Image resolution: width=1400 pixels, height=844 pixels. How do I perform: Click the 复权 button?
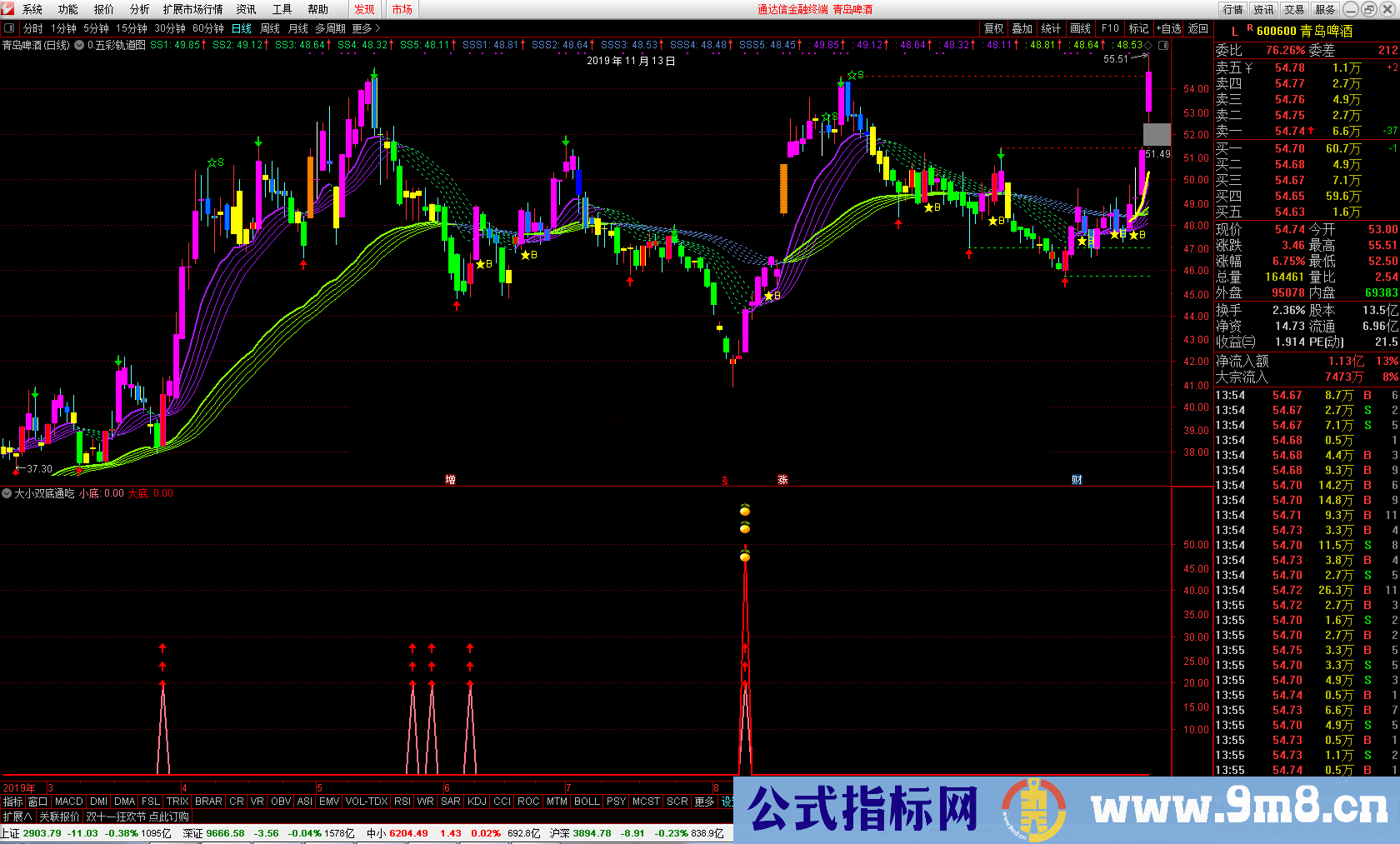[x=994, y=28]
